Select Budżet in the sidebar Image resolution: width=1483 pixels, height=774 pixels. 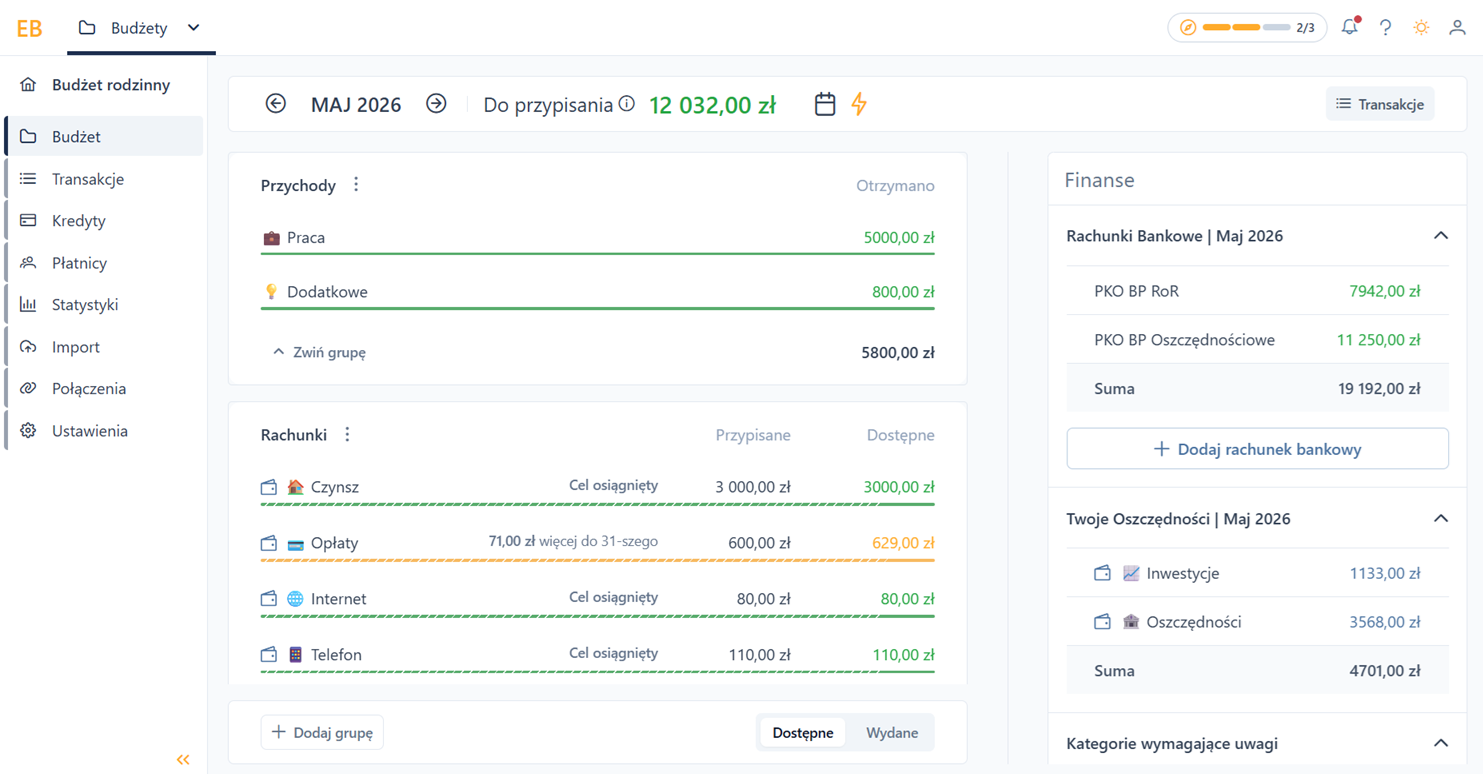104,136
